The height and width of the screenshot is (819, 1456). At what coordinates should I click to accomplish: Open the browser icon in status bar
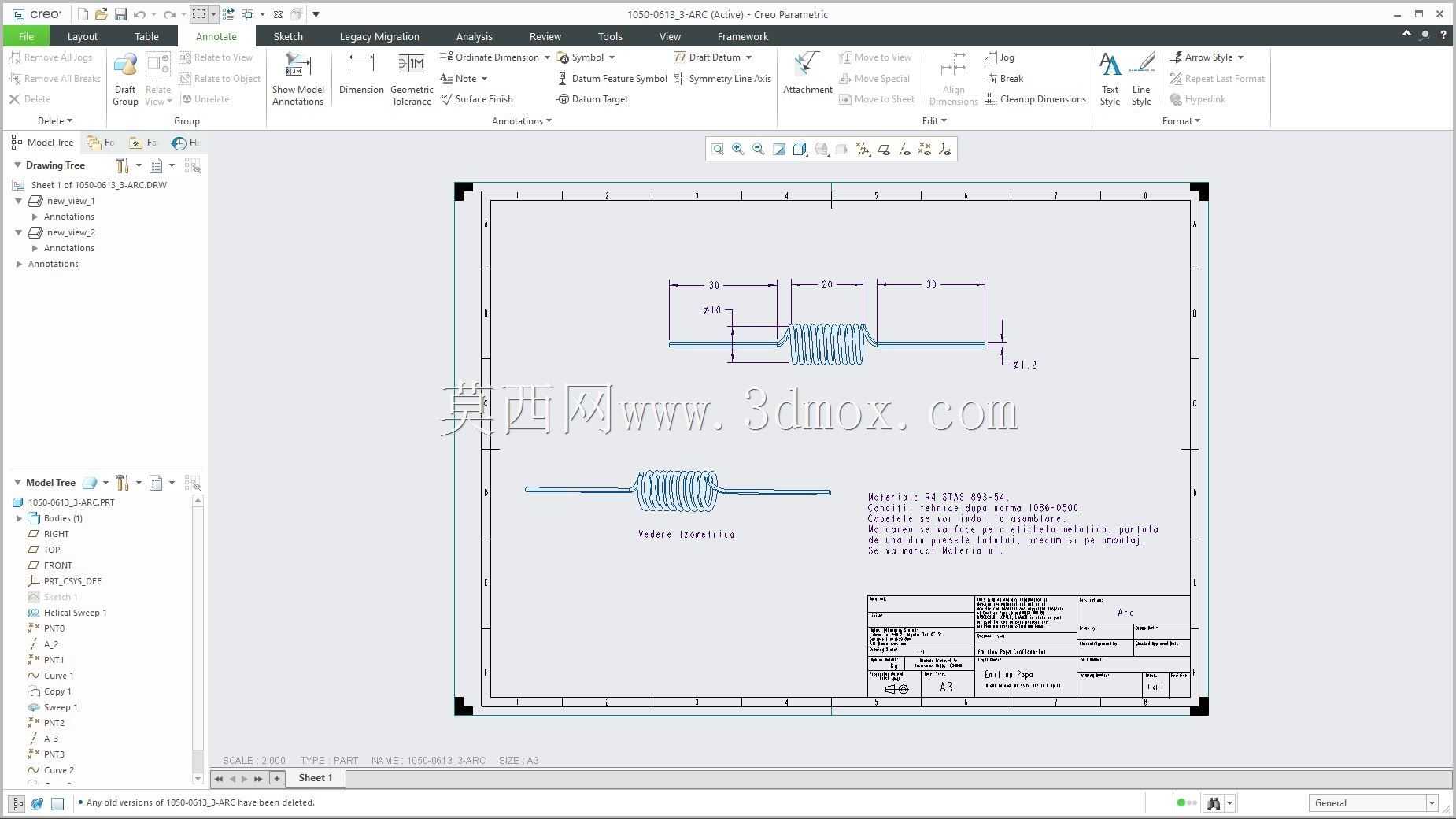click(37, 803)
